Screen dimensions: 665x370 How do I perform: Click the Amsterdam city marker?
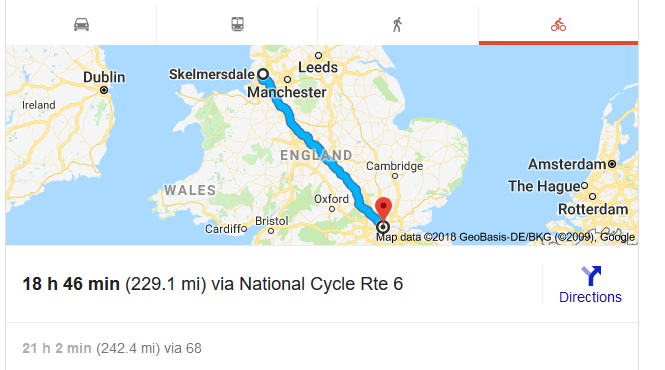[612, 164]
